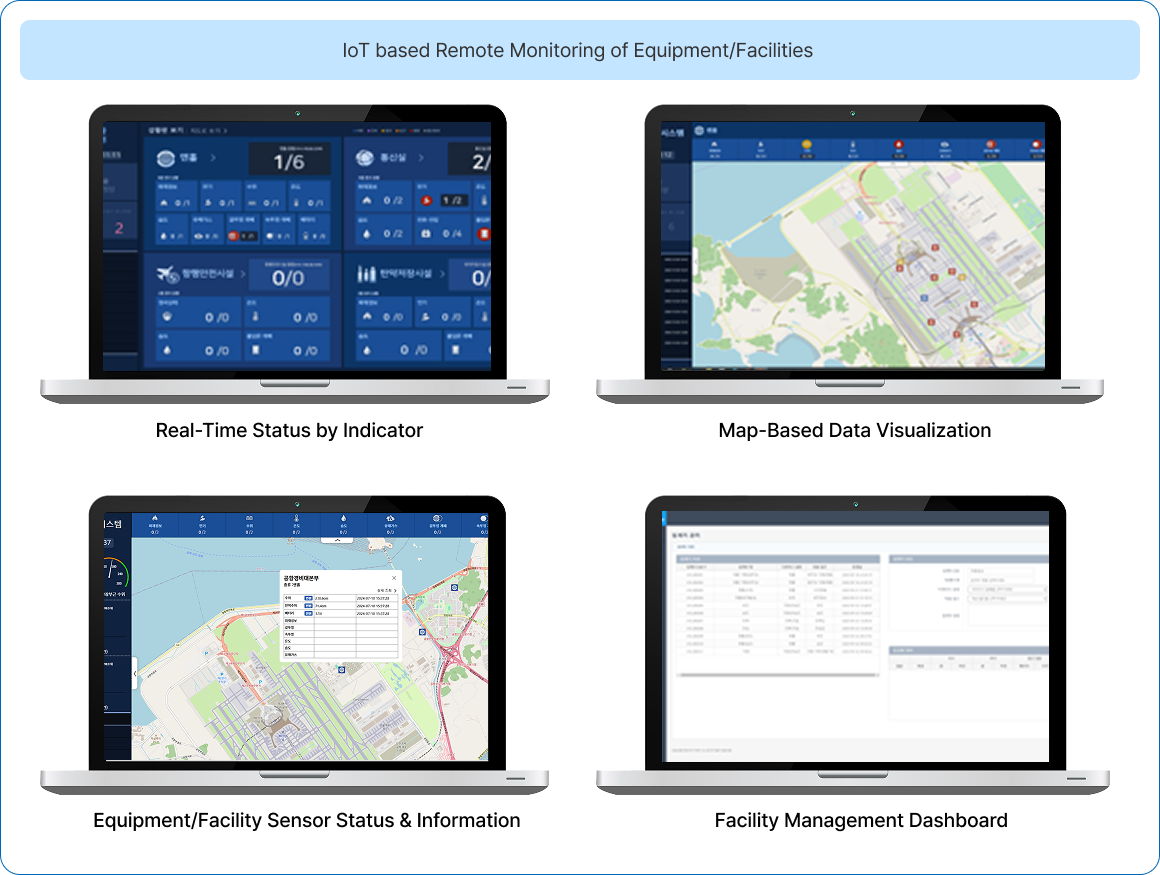Click 'Map-Based Data Visualization' caption
This screenshot has width=1160, height=875.
(x=854, y=430)
